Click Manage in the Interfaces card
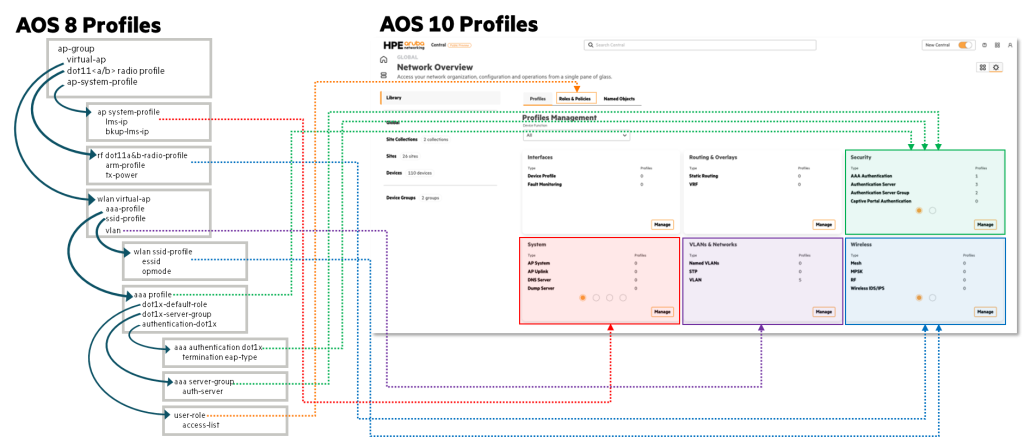Viewport: 1024px width, 437px height. 662,225
